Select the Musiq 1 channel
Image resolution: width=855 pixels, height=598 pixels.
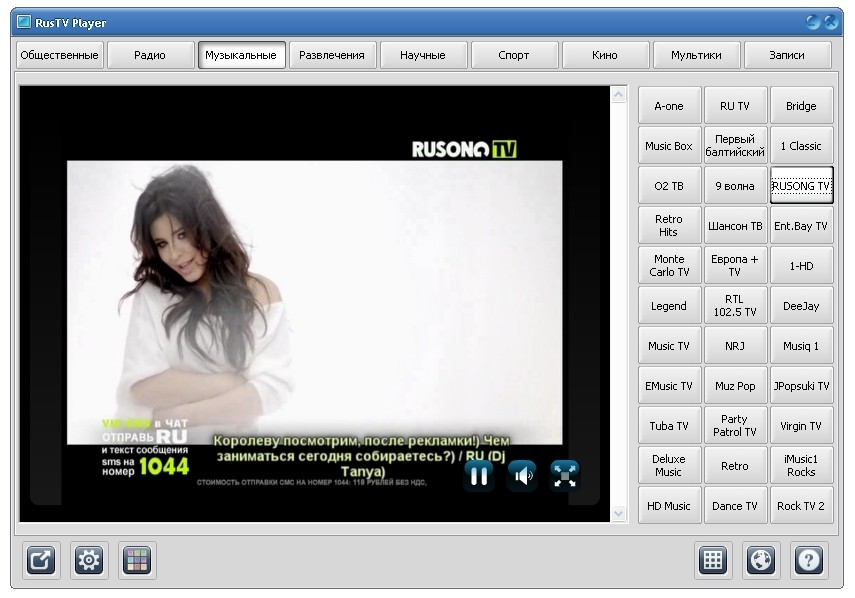pyautogui.click(x=801, y=346)
